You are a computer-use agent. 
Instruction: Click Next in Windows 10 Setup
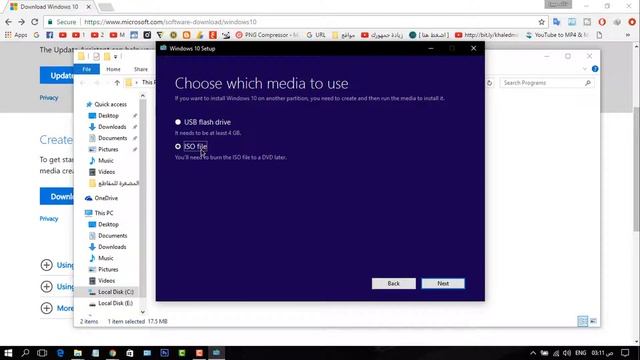pyautogui.click(x=443, y=283)
